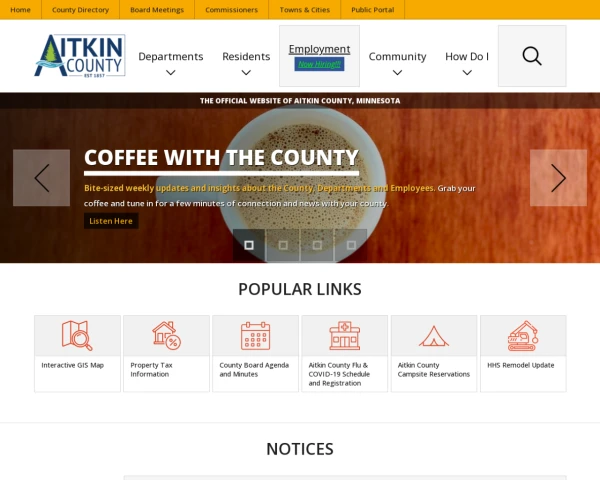The width and height of the screenshot is (600, 480).
Task: Open Board Meetings in top bar
Action: pos(157,10)
